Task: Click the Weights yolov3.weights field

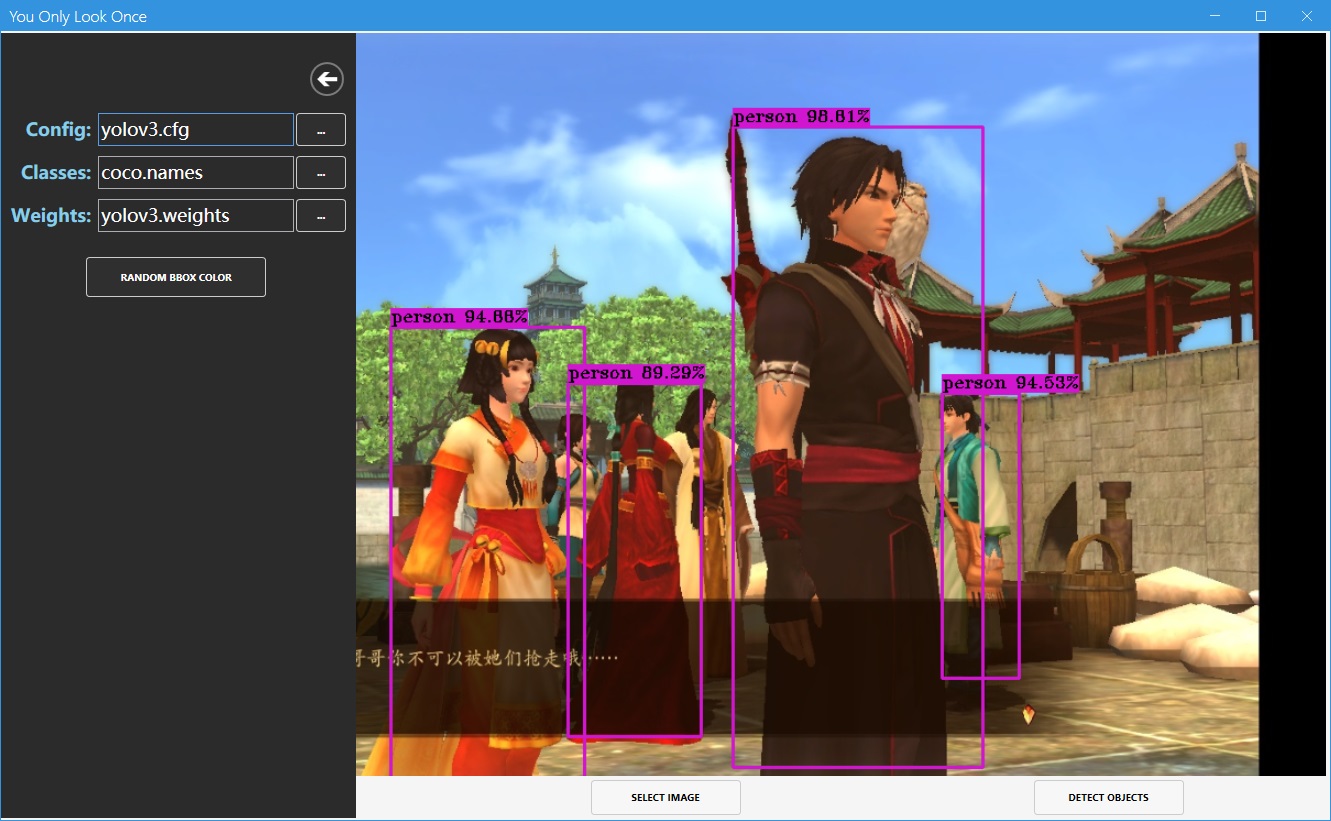Action: (196, 216)
